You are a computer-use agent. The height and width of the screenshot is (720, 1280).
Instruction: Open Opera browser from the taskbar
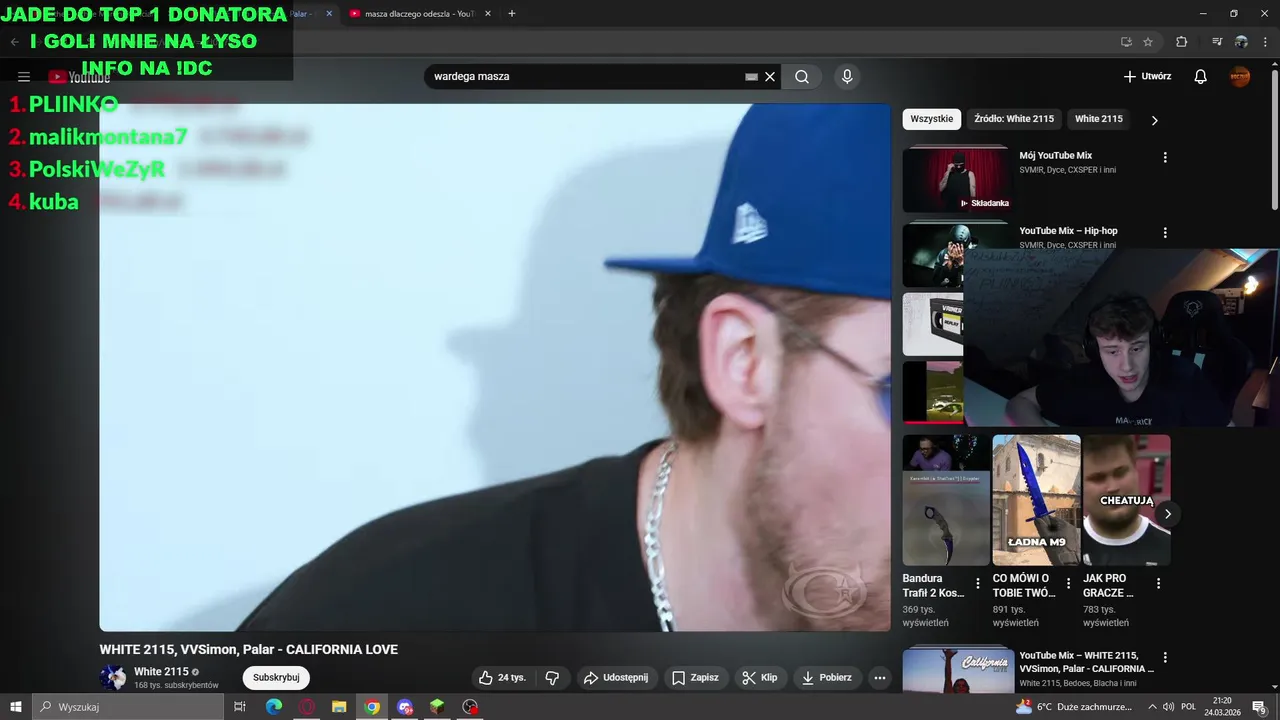click(307, 707)
